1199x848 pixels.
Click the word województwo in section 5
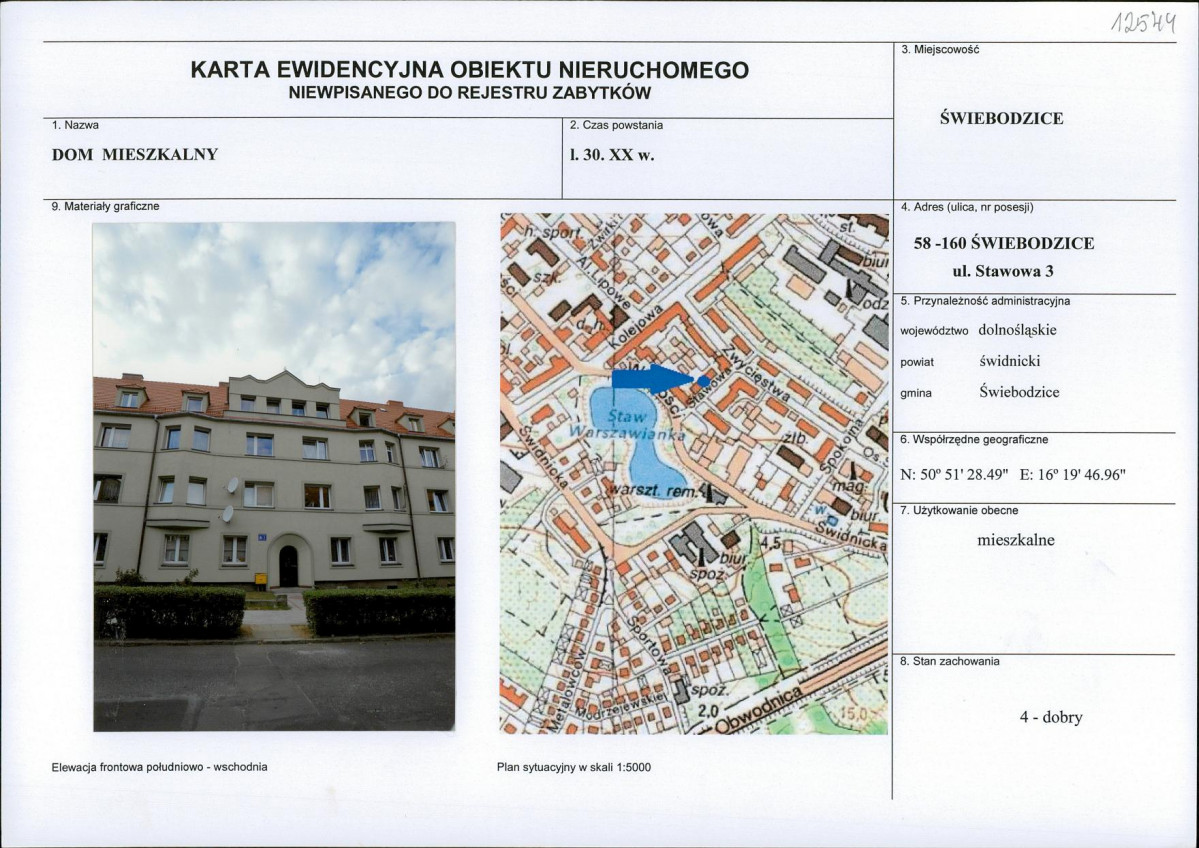934,332
